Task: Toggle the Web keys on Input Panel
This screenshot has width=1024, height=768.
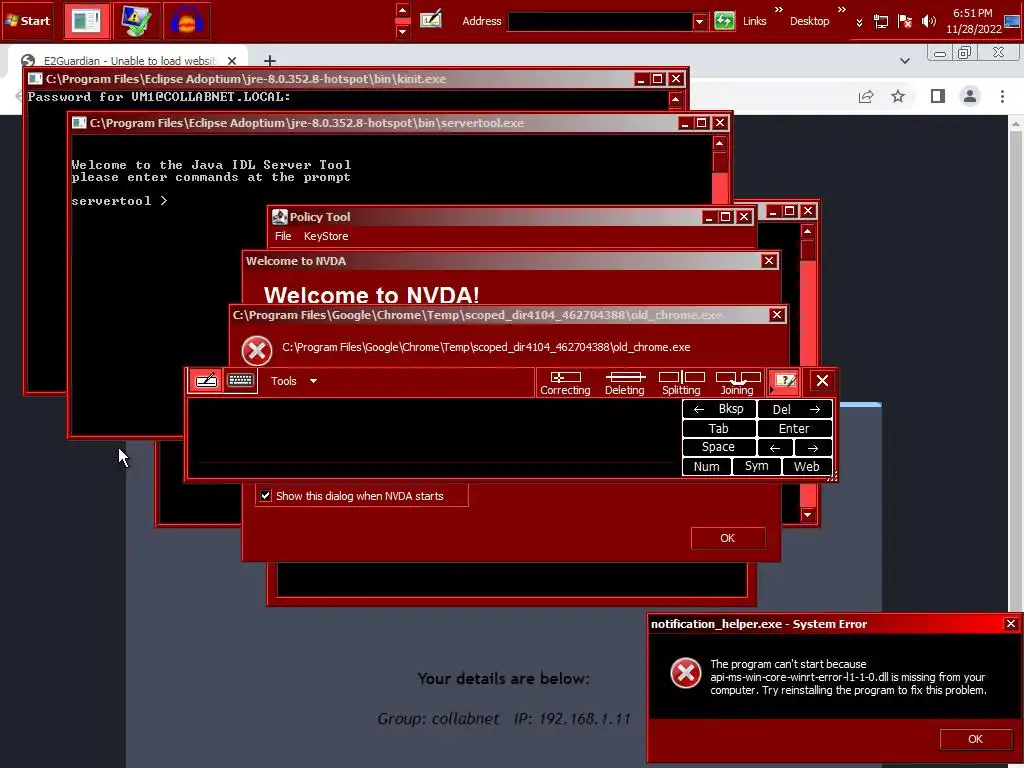Action: (807, 466)
